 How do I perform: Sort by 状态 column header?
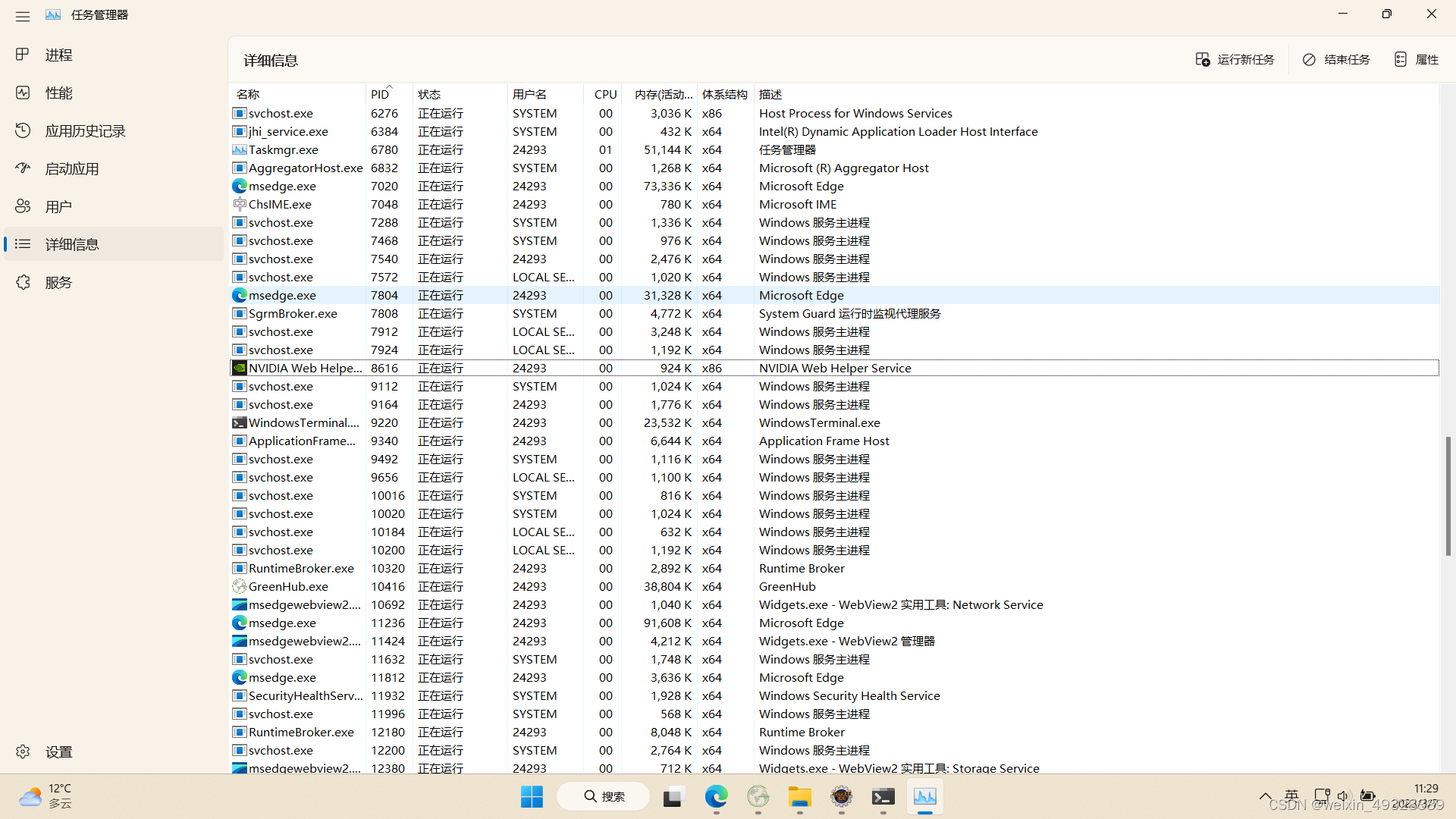pos(460,94)
